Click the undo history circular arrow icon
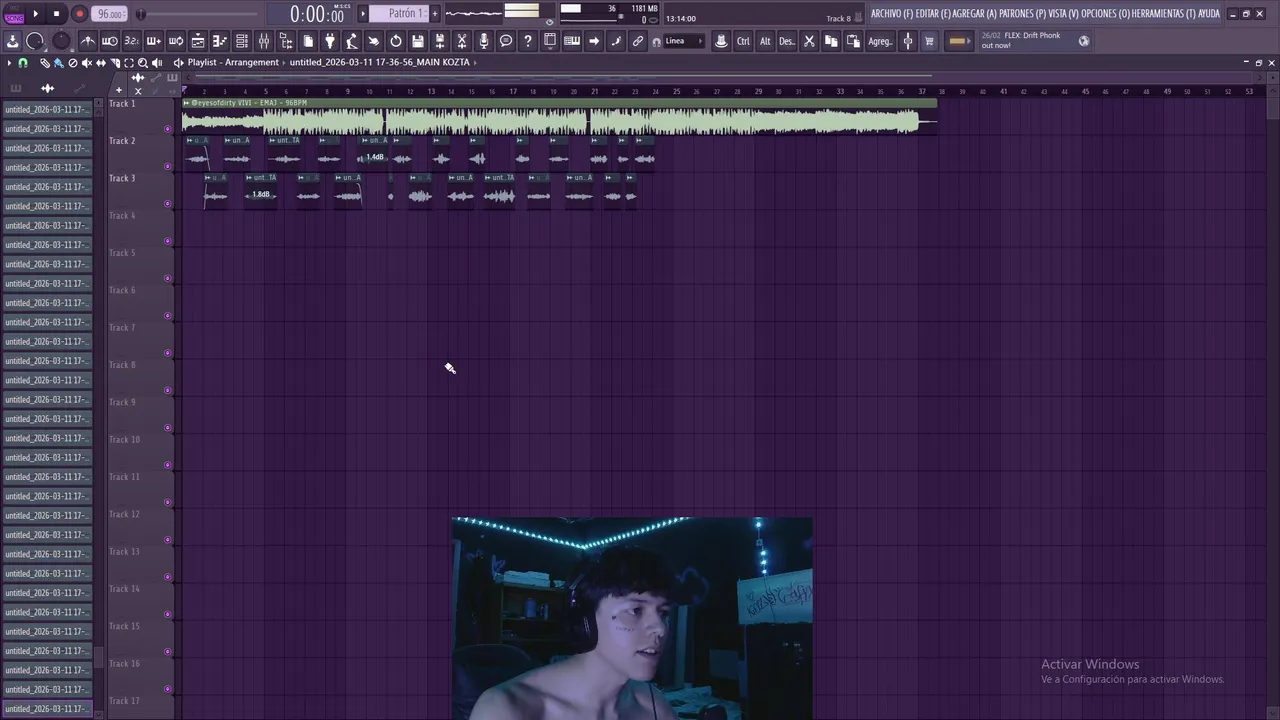The image size is (1280, 720). pyautogui.click(x=396, y=41)
